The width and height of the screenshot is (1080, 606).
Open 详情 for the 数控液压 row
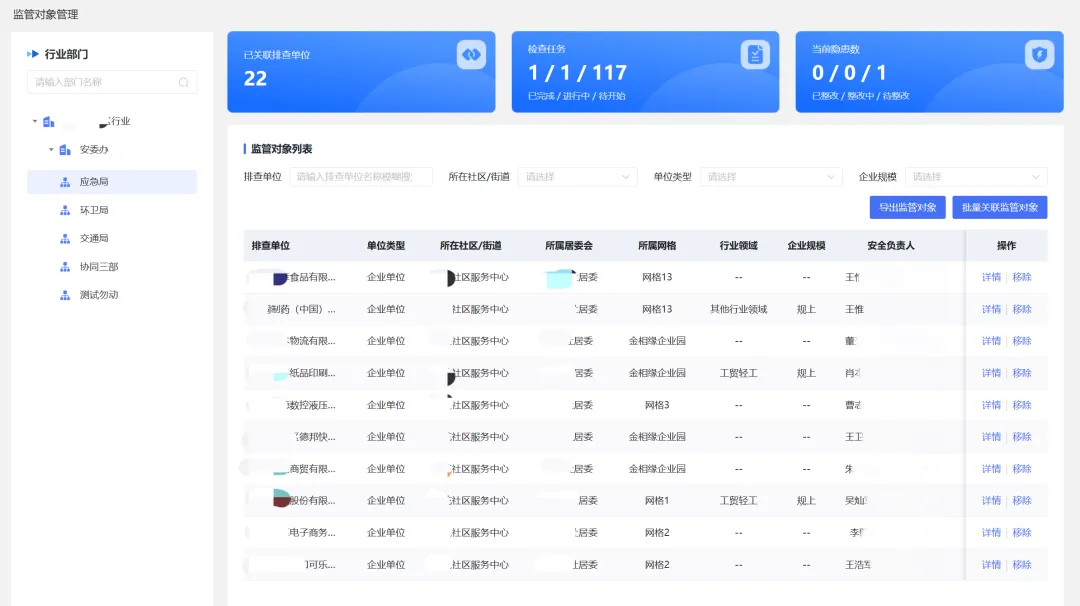click(x=991, y=405)
